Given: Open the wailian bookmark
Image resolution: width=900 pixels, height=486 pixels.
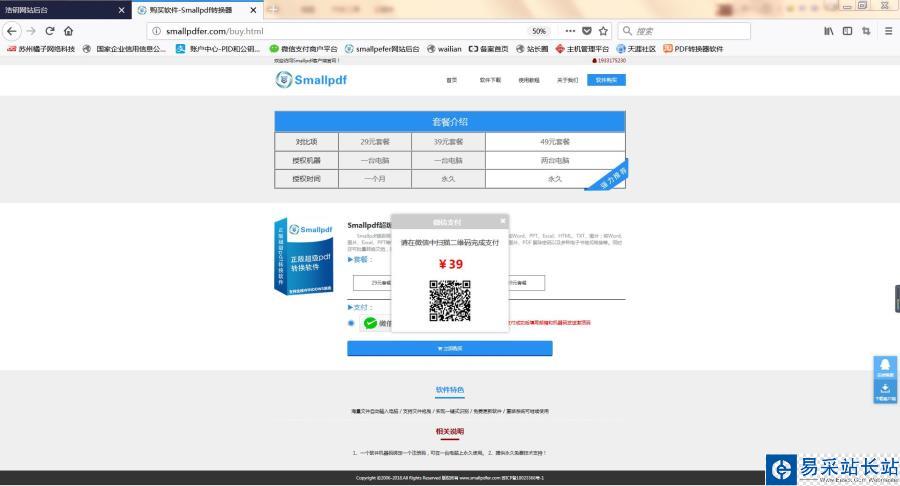Looking at the screenshot, I should (444, 49).
